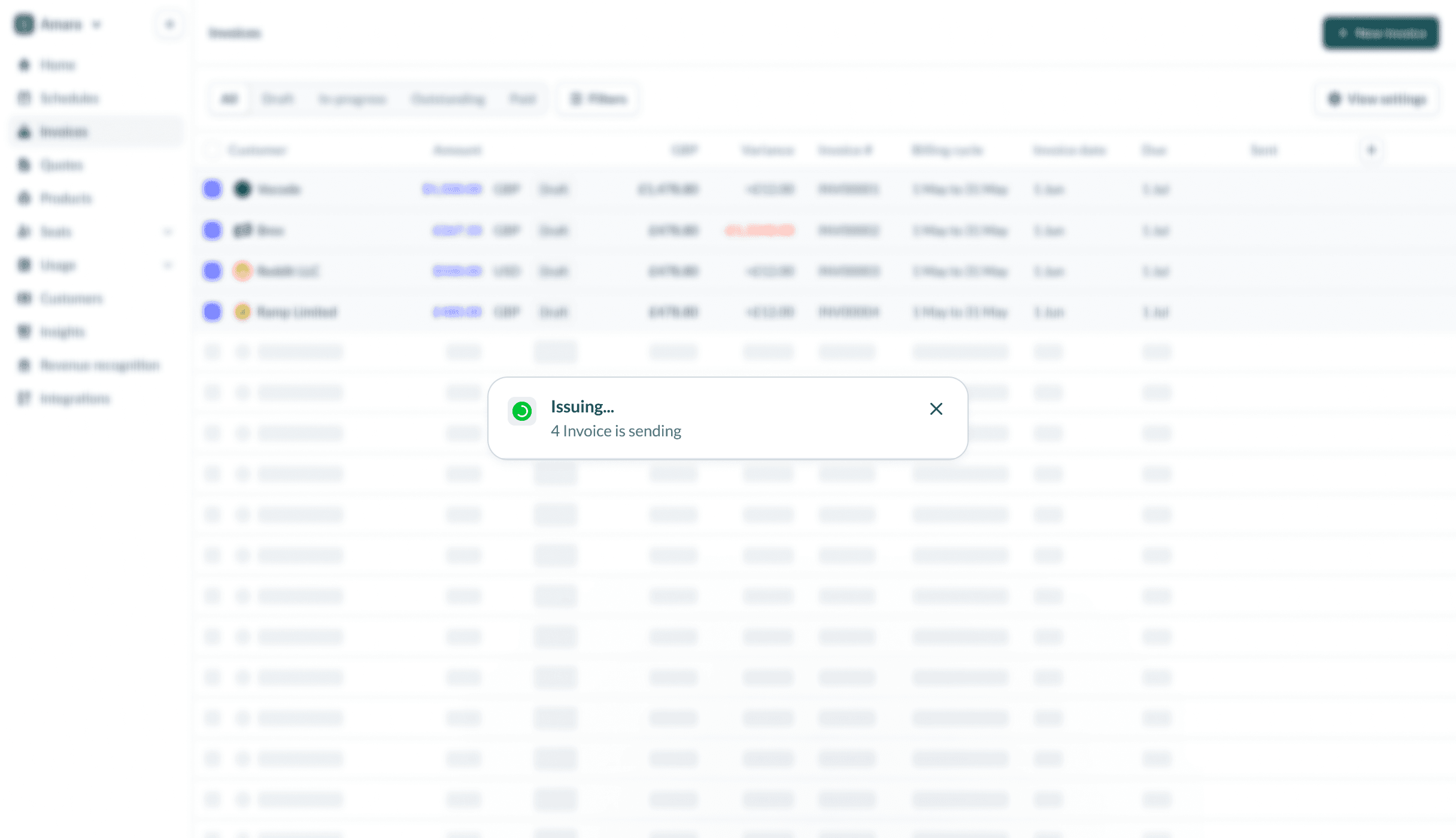
Task: Click Reddit LLC company logo
Action: [242, 271]
